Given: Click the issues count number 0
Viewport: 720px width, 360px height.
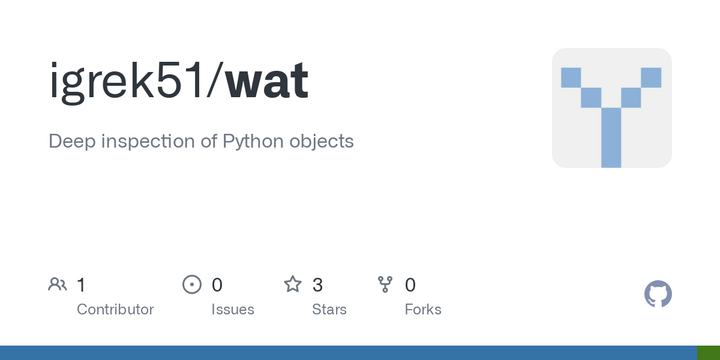Looking at the screenshot, I should point(217,285).
